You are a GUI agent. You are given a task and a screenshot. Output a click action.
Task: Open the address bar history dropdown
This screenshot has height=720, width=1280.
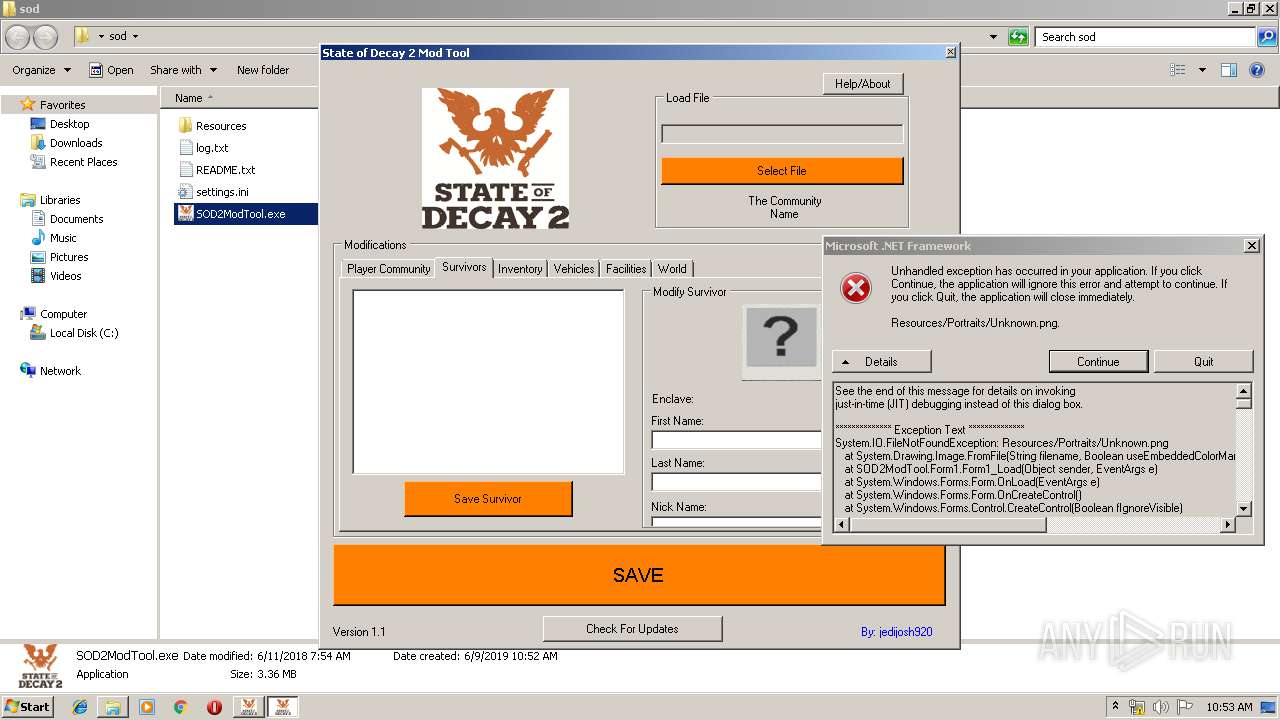click(993, 37)
